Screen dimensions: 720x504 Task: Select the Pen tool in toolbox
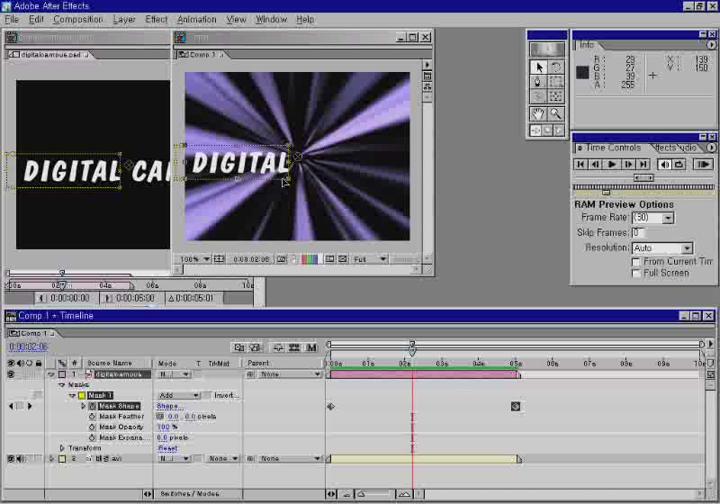coord(539,82)
